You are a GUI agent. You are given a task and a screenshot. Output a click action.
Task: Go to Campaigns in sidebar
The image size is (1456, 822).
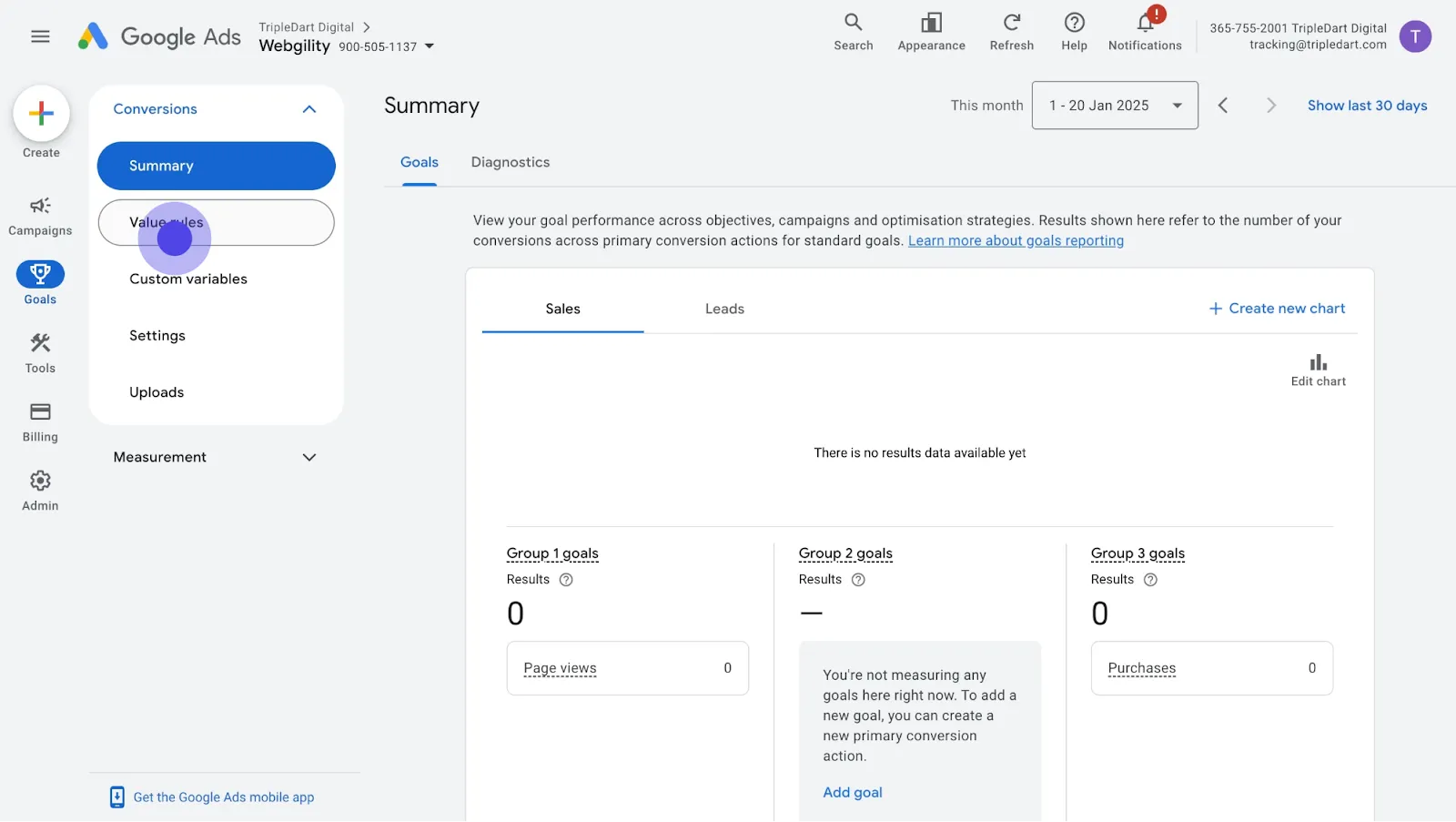(40, 217)
